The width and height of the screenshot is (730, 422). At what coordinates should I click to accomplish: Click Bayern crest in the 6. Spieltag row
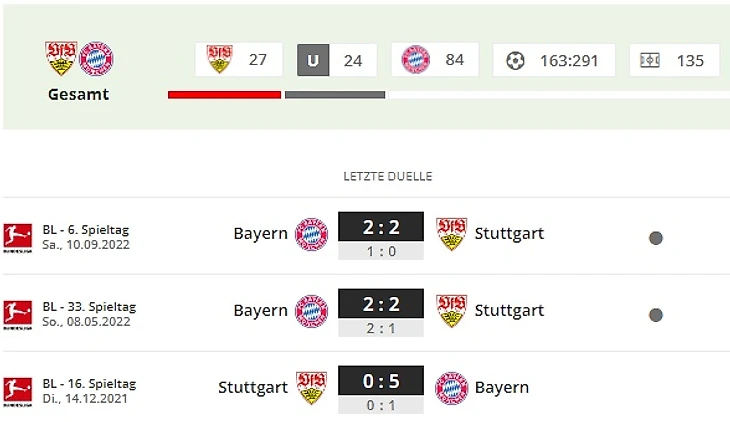click(x=311, y=234)
